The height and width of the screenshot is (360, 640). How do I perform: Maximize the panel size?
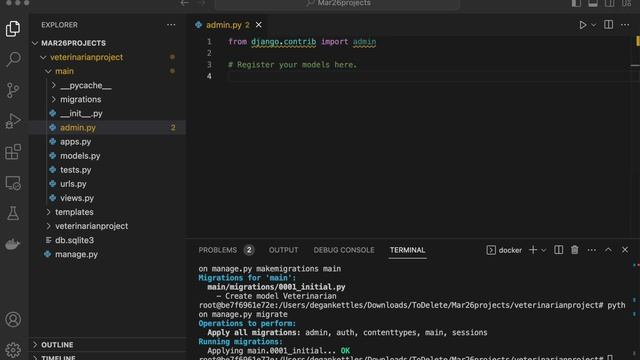click(x=608, y=250)
